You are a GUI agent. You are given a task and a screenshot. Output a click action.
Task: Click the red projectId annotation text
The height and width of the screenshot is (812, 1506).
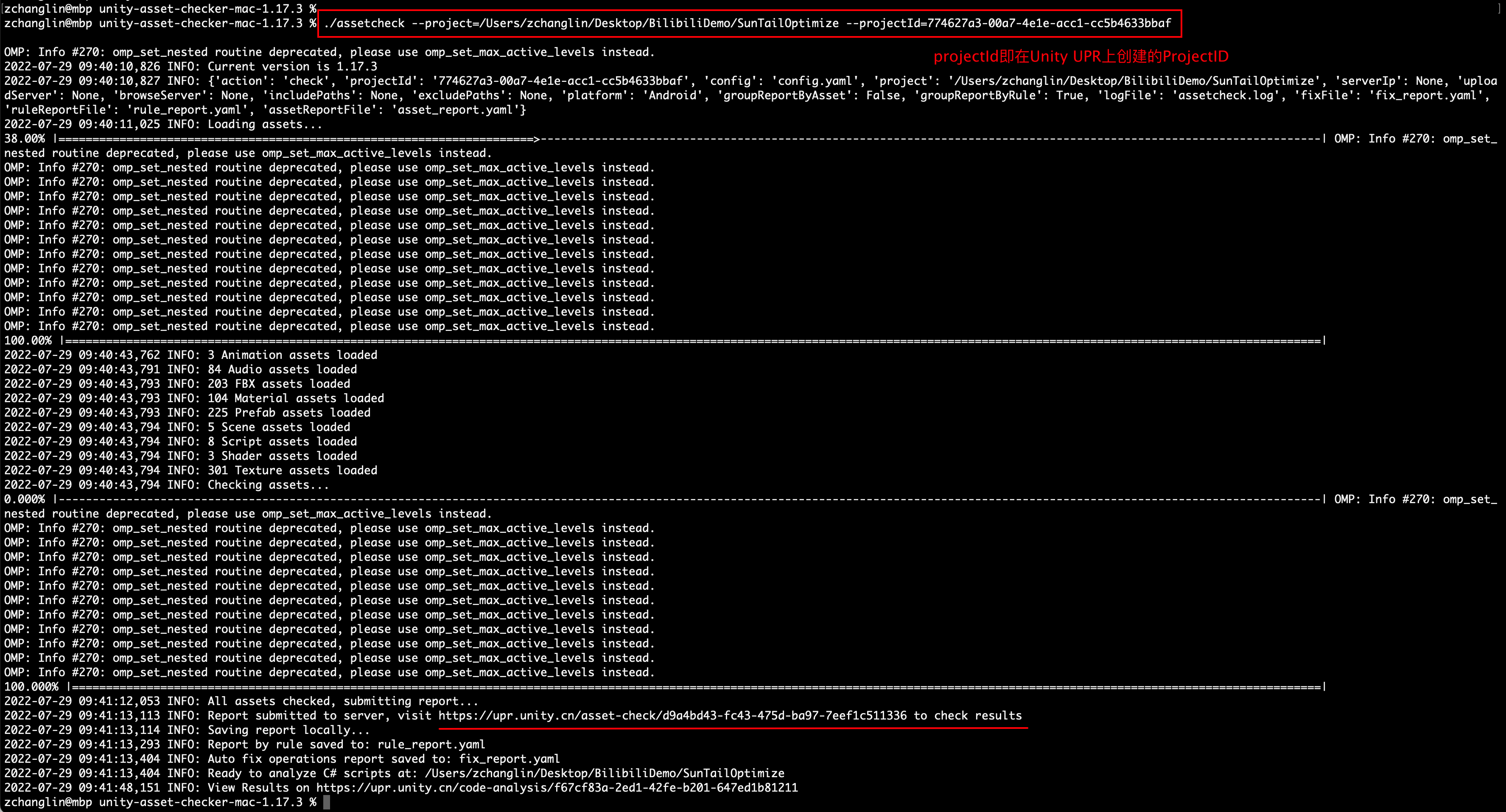[1081, 57]
